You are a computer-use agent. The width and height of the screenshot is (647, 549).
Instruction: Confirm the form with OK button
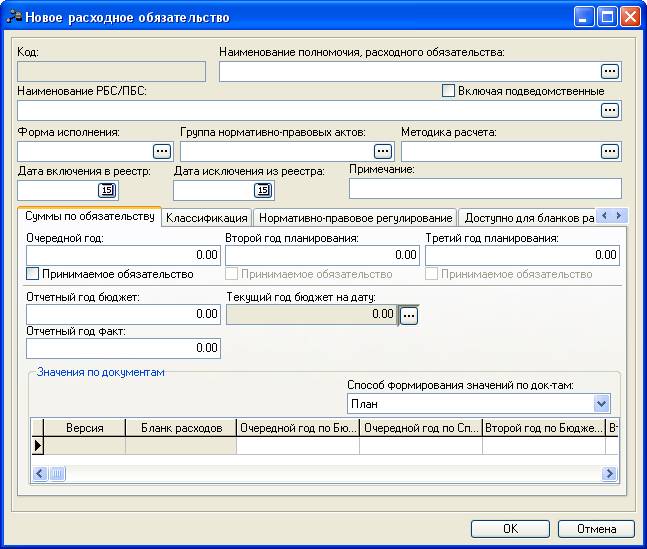tap(510, 529)
